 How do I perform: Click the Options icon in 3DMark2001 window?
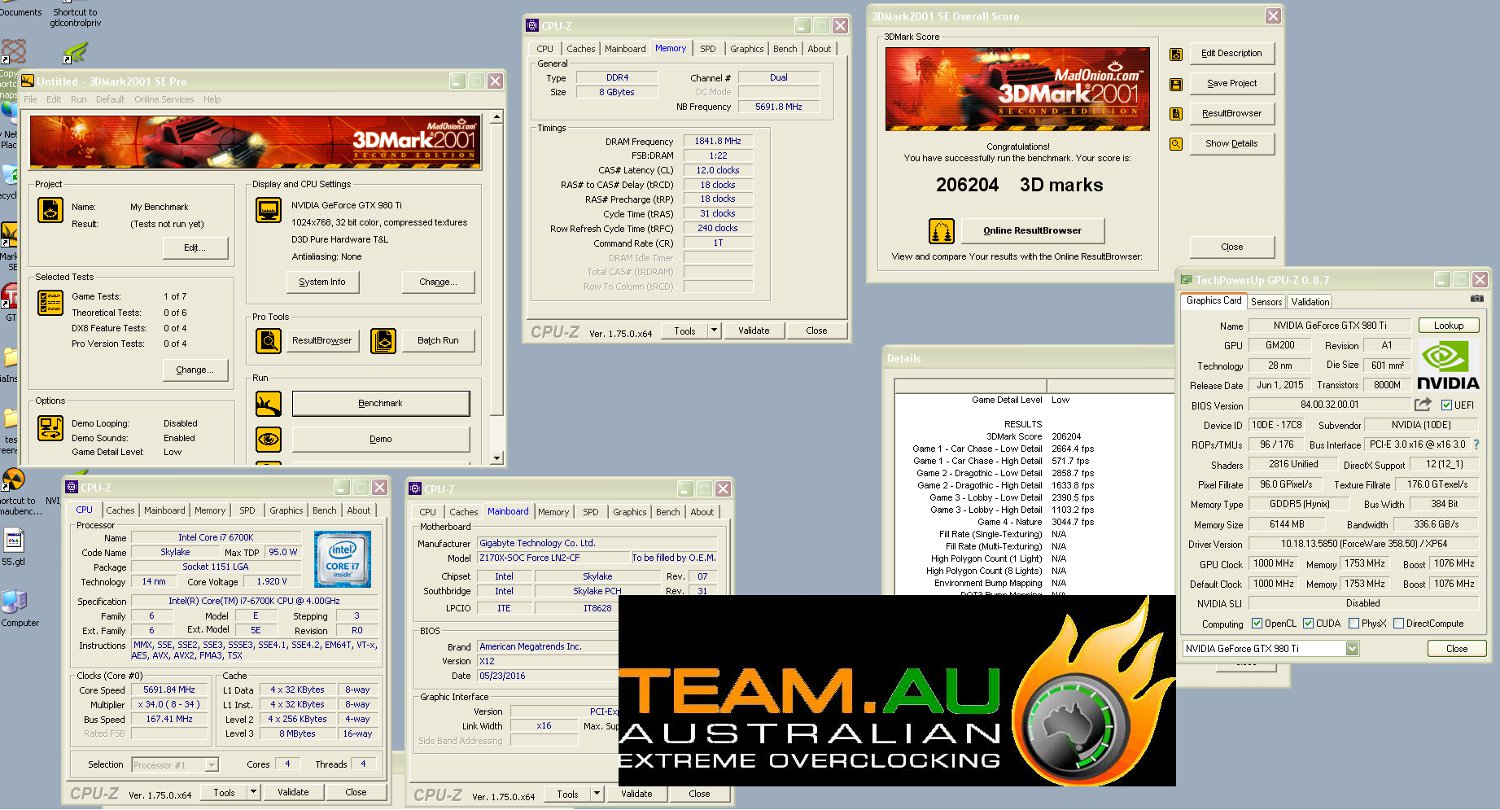pos(50,429)
